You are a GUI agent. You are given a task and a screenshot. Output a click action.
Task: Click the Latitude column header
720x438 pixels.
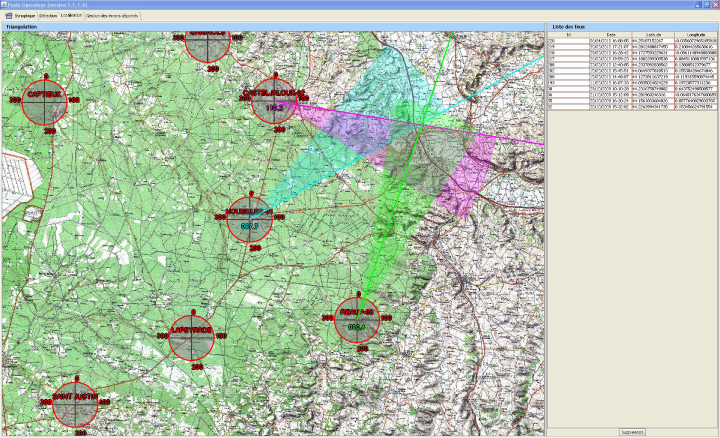click(x=650, y=34)
